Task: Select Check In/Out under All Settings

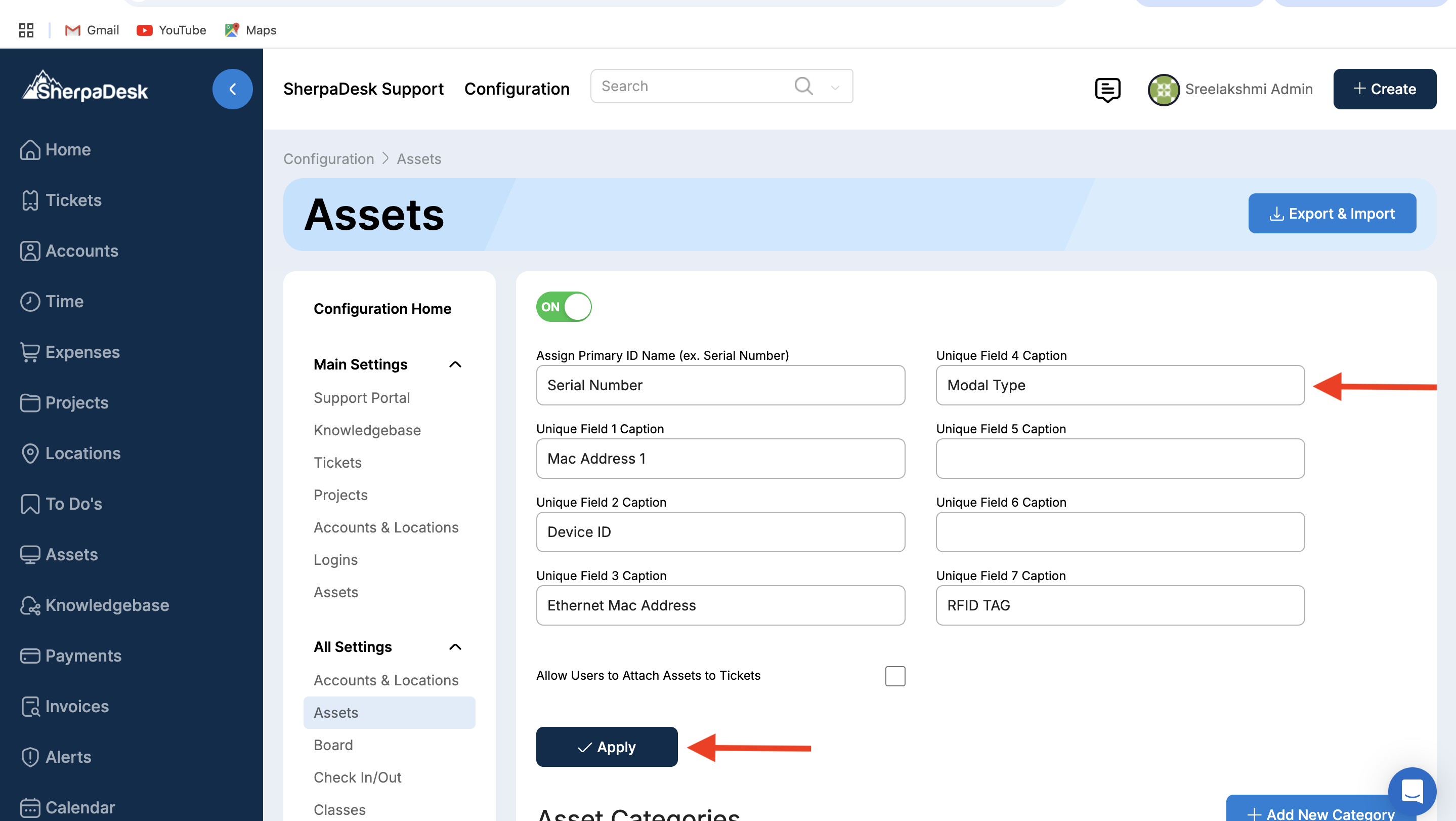Action: [x=357, y=777]
